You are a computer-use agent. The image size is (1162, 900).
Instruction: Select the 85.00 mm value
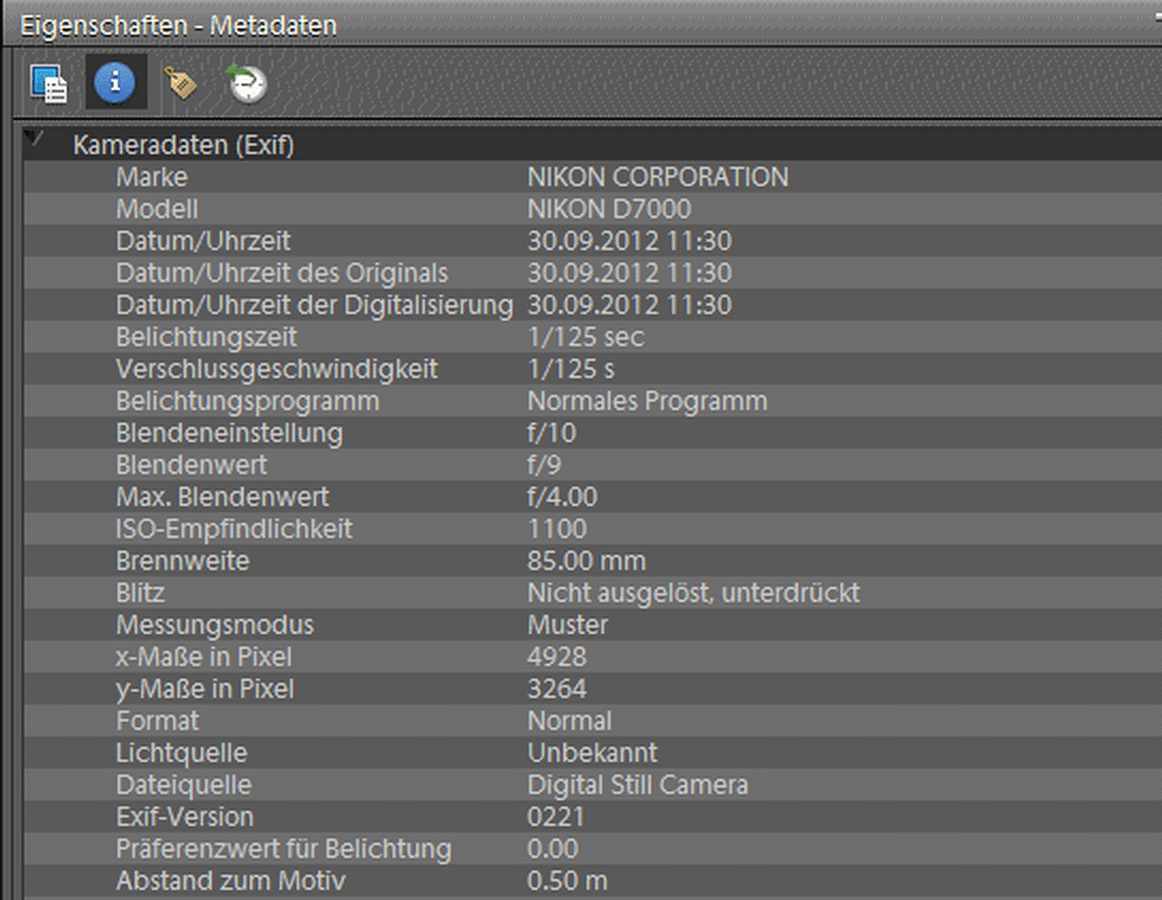click(586, 561)
